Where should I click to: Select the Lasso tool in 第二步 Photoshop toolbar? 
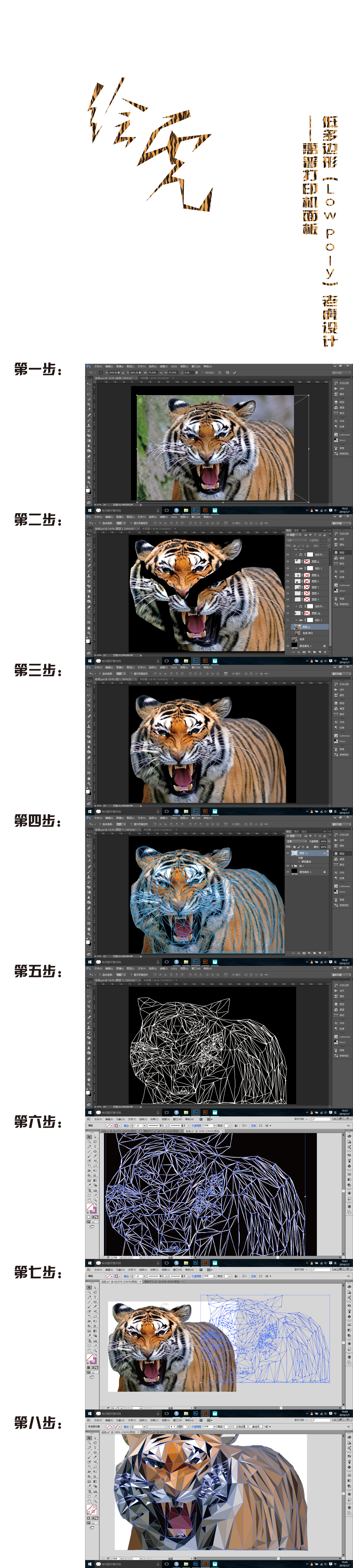click(89, 545)
